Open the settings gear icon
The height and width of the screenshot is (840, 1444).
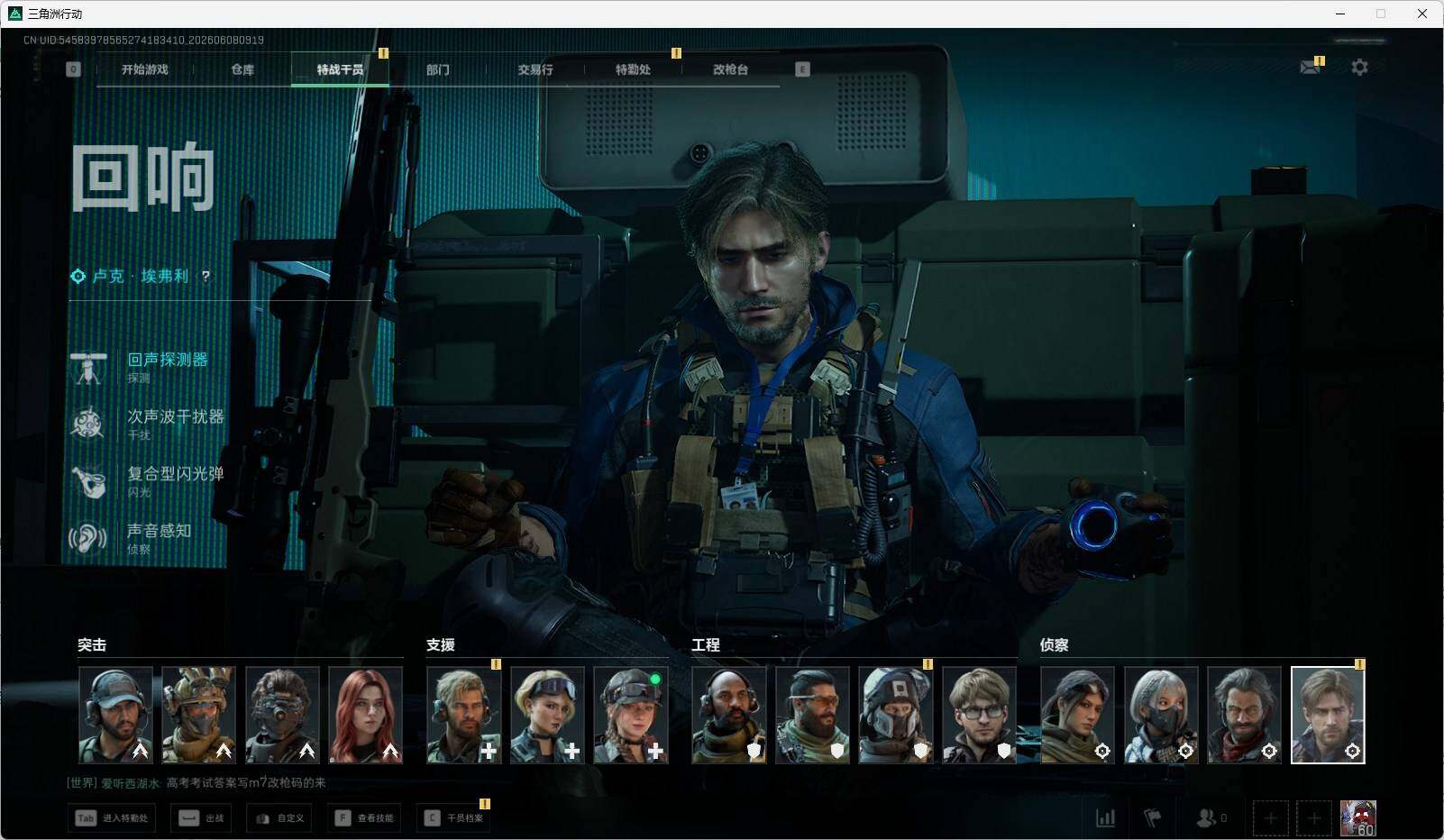coord(1359,67)
